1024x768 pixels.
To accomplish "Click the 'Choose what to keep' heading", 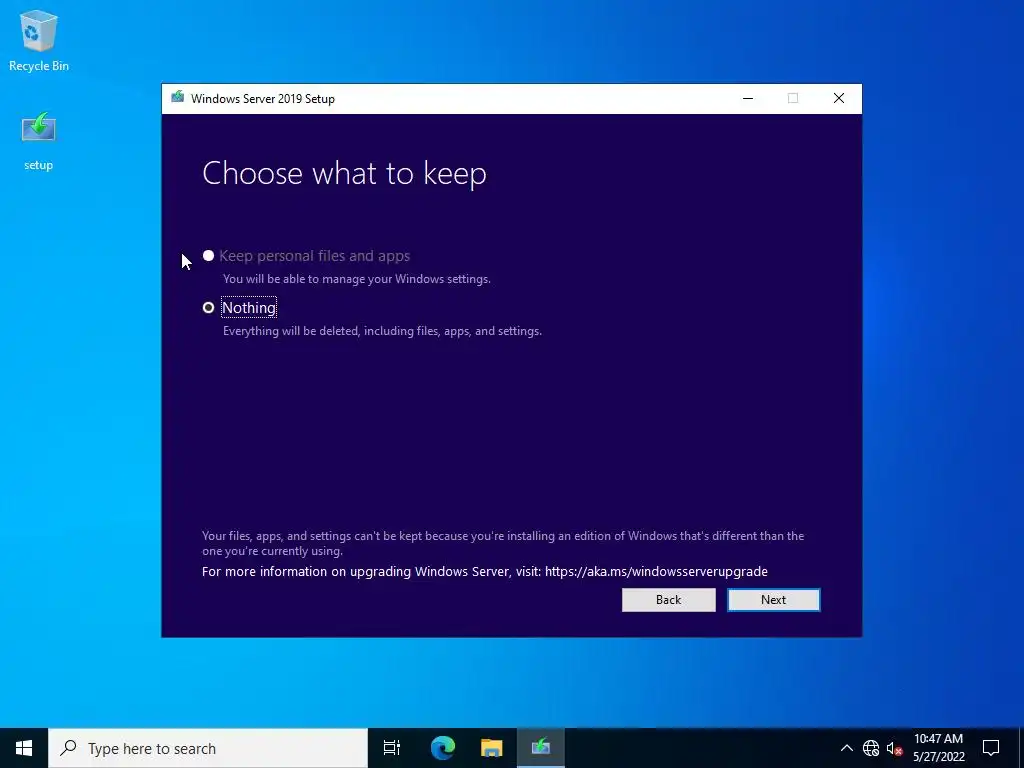I will 344,174.
